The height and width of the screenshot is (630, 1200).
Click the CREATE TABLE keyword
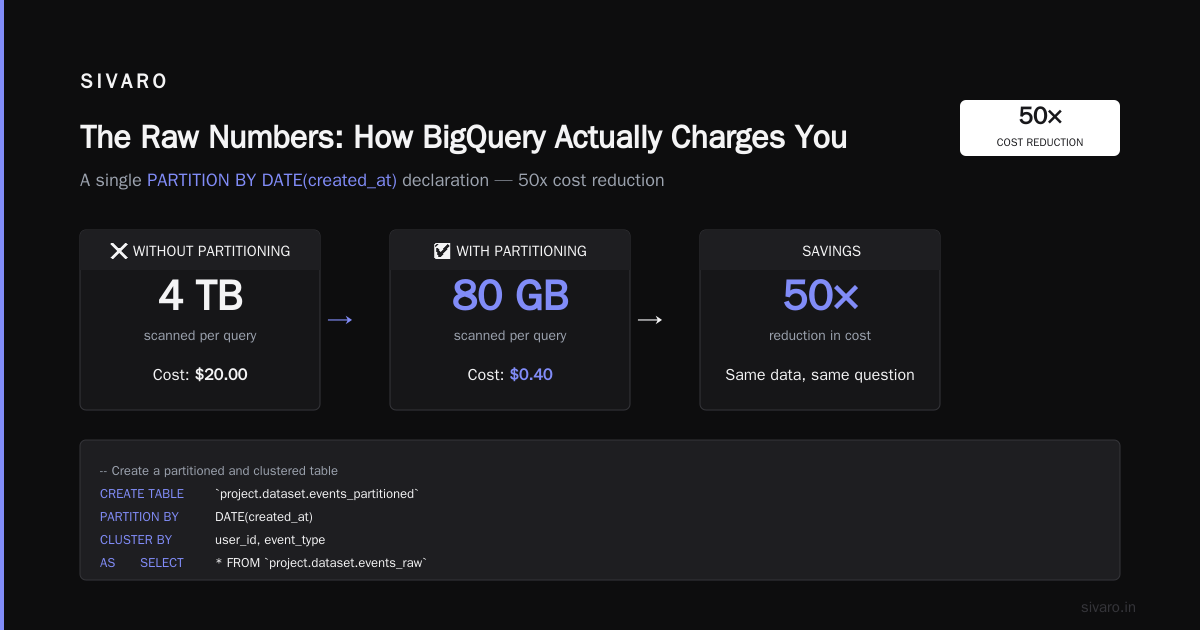coord(142,494)
